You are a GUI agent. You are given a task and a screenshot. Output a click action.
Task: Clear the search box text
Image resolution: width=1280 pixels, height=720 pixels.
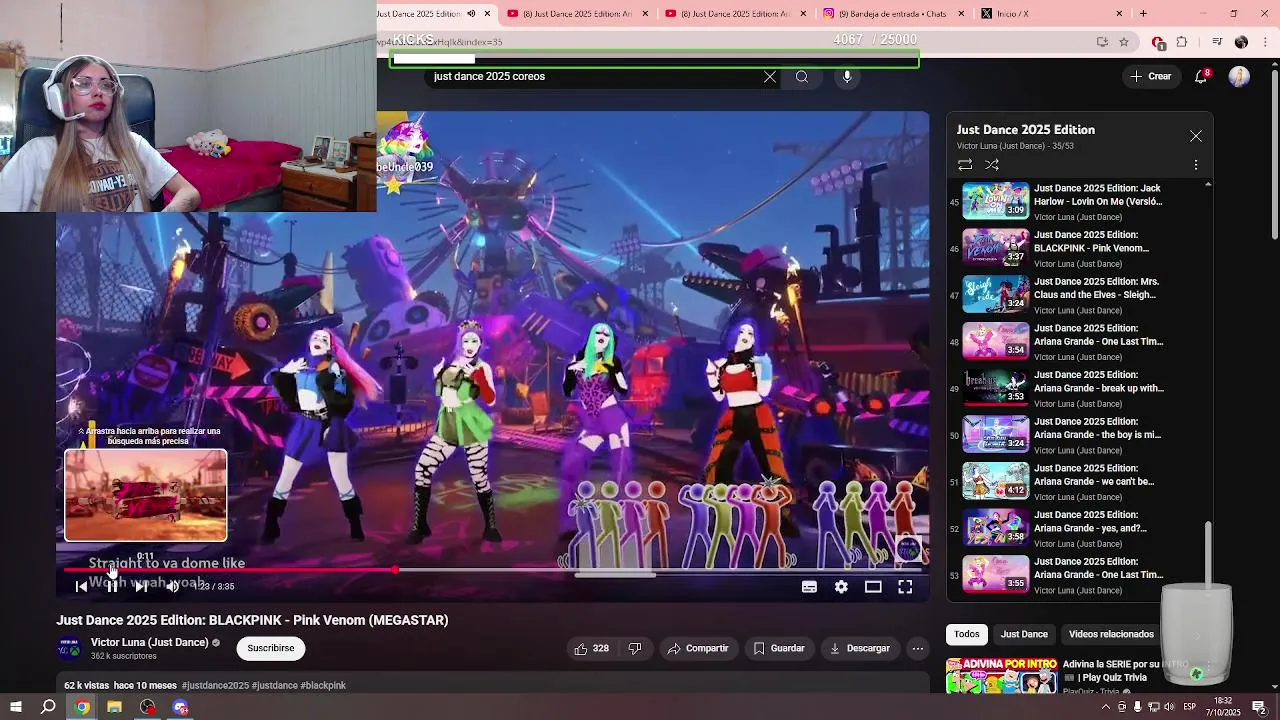[x=770, y=77]
